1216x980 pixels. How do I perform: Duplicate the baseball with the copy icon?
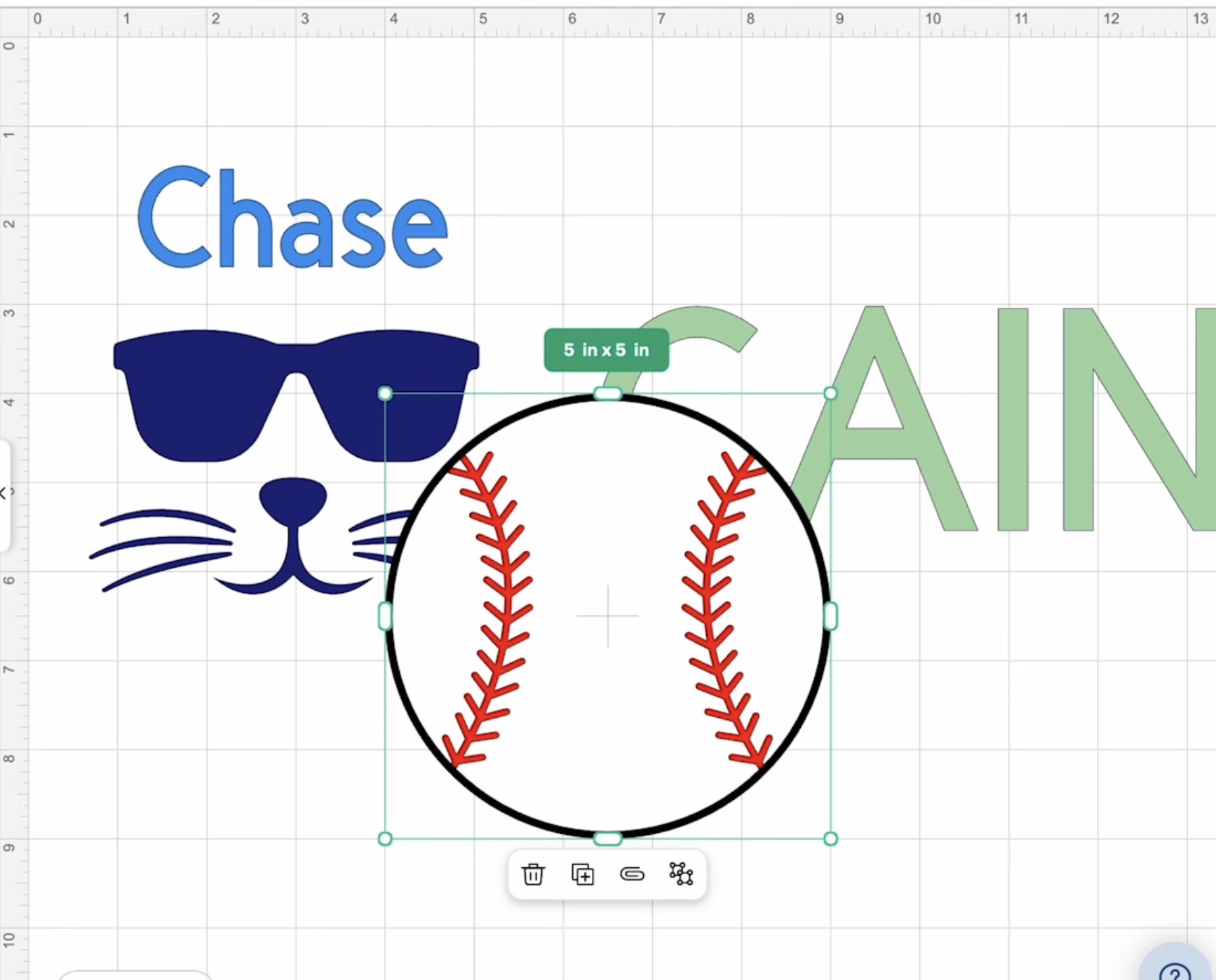tap(583, 874)
